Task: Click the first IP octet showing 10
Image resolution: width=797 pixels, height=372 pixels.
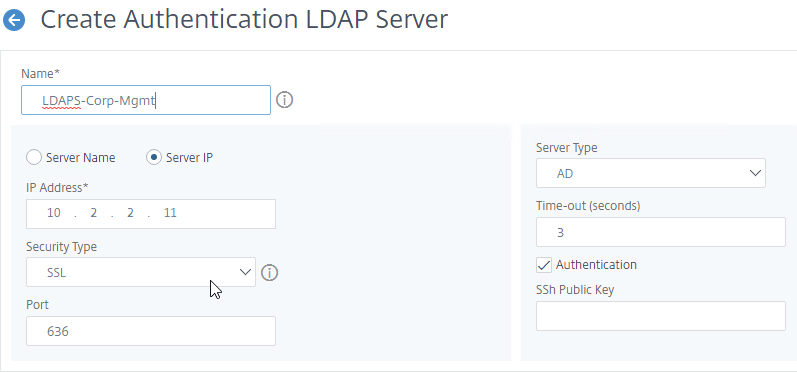Action: coord(54,213)
